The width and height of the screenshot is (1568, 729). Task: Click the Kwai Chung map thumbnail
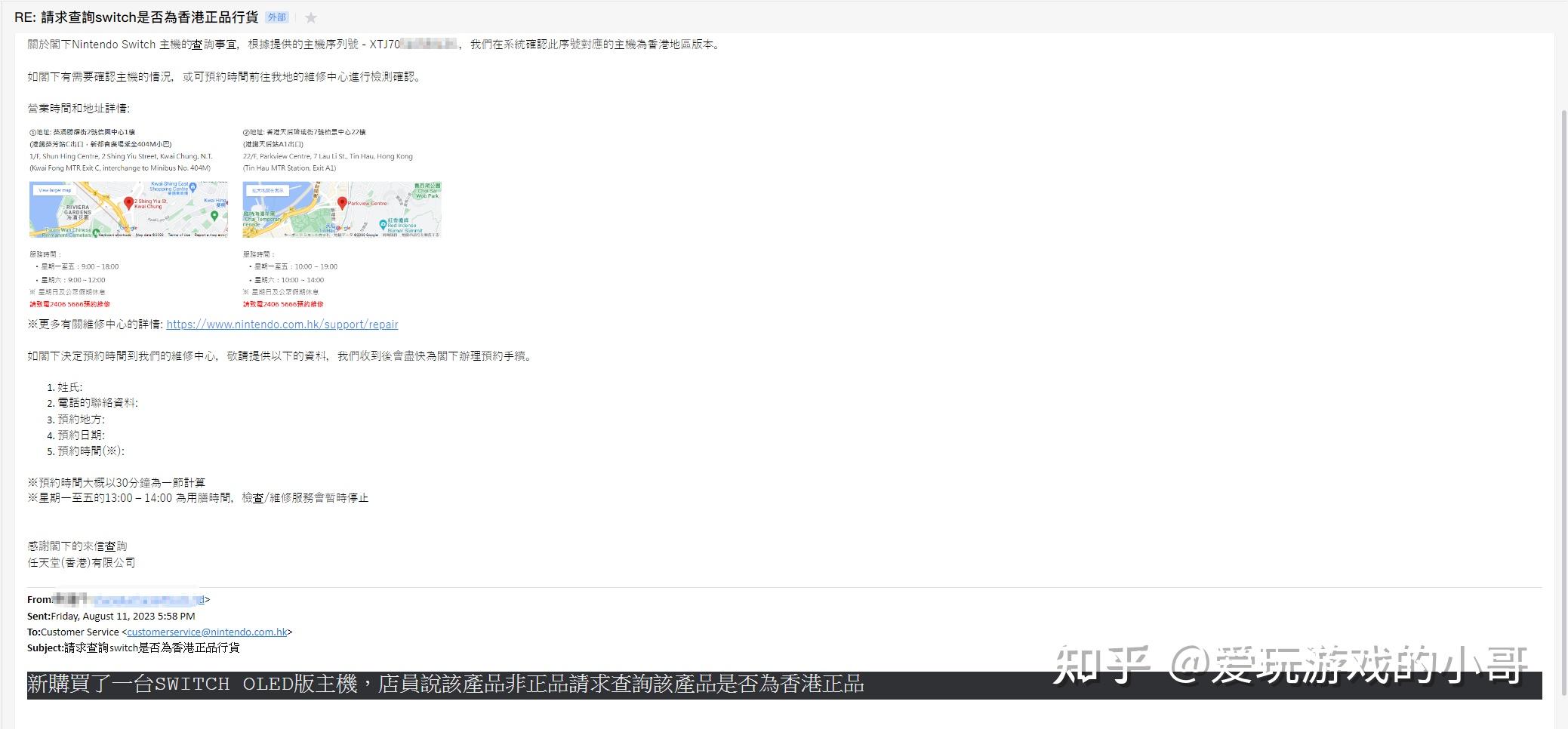[128, 210]
